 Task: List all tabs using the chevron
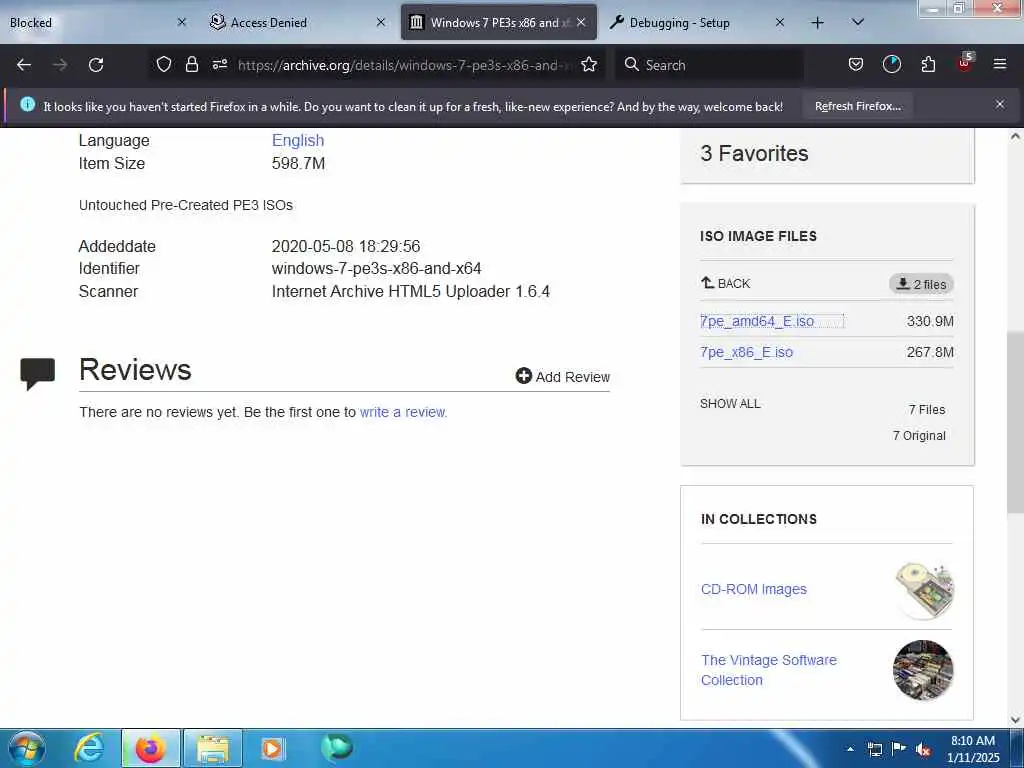tap(858, 22)
